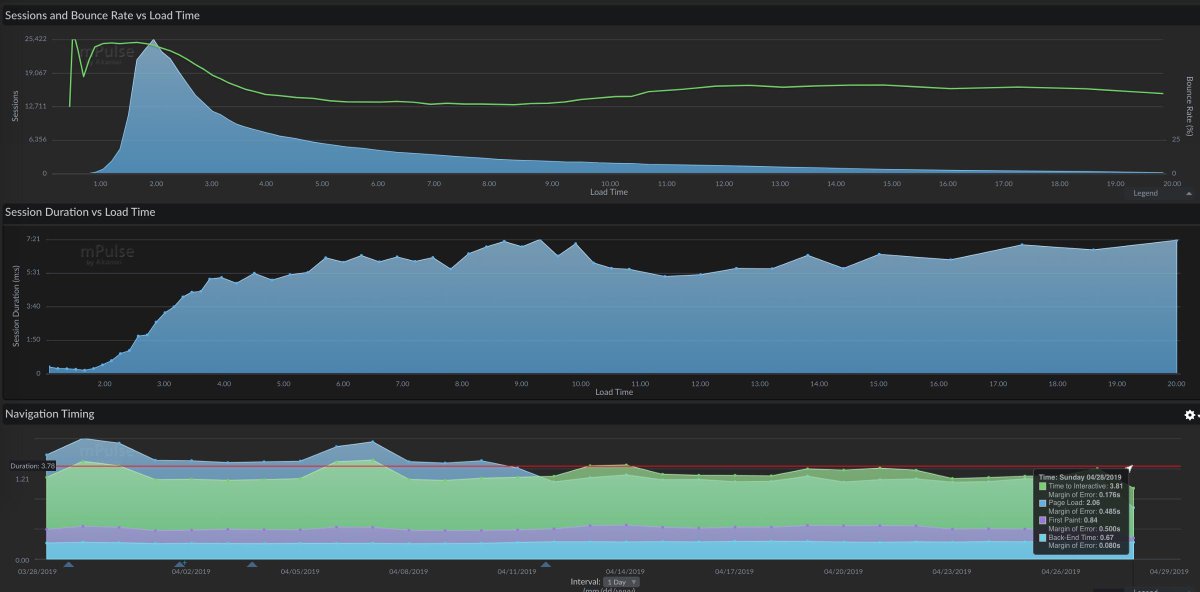Click the Bounce Rate (%) axis label
The width and height of the screenshot is (1200, 592).
tap(1190, 105)
